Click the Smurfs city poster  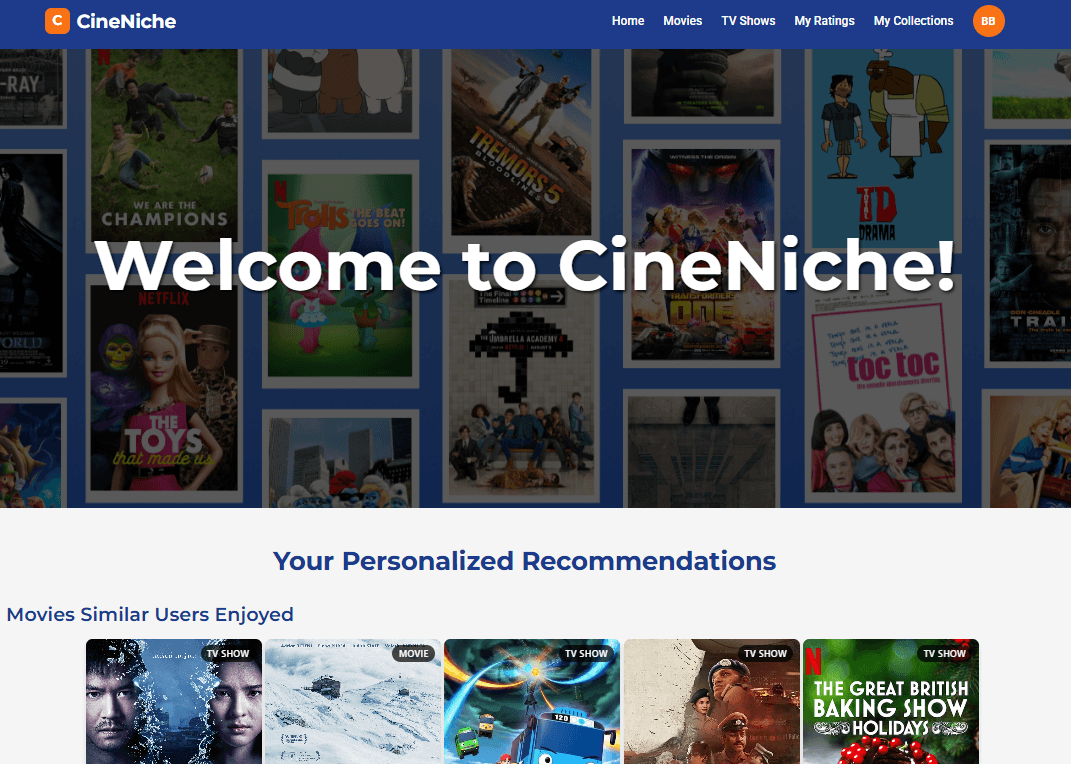click(340, 459)
